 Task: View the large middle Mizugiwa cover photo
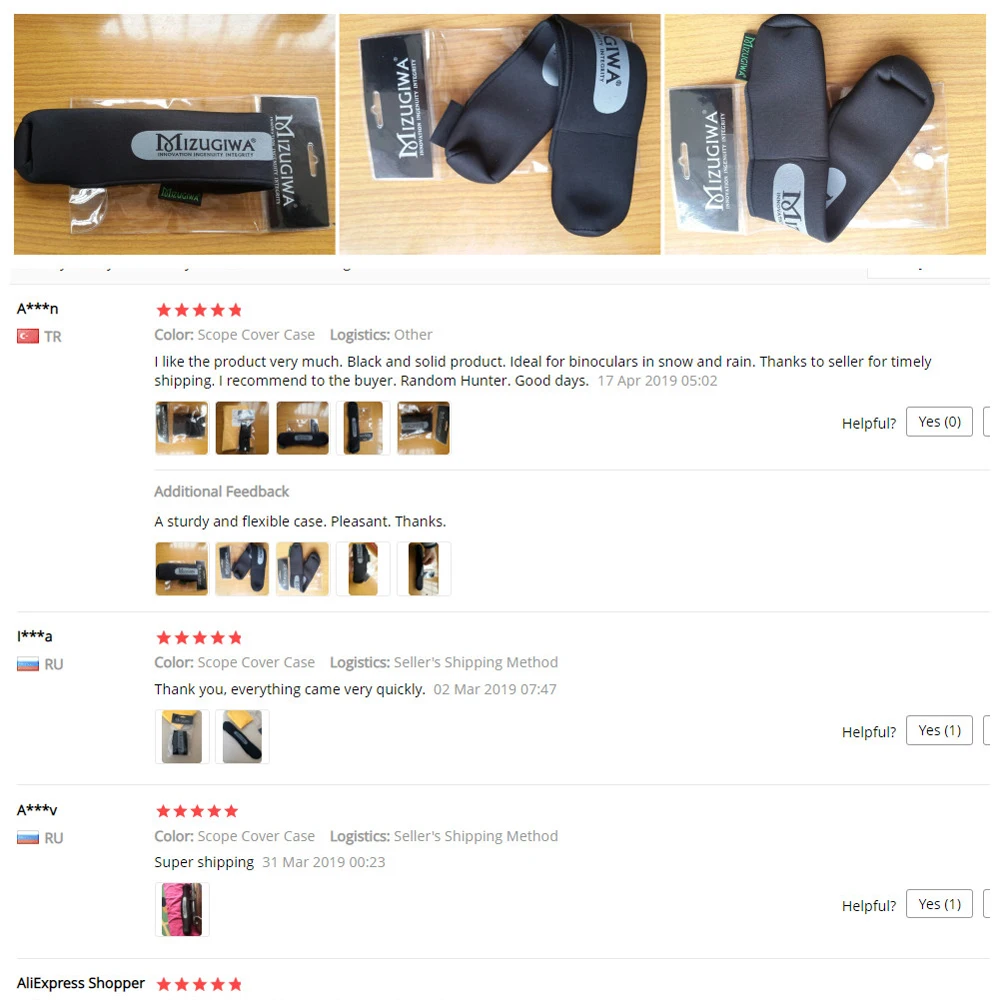[x=500, y=135]
